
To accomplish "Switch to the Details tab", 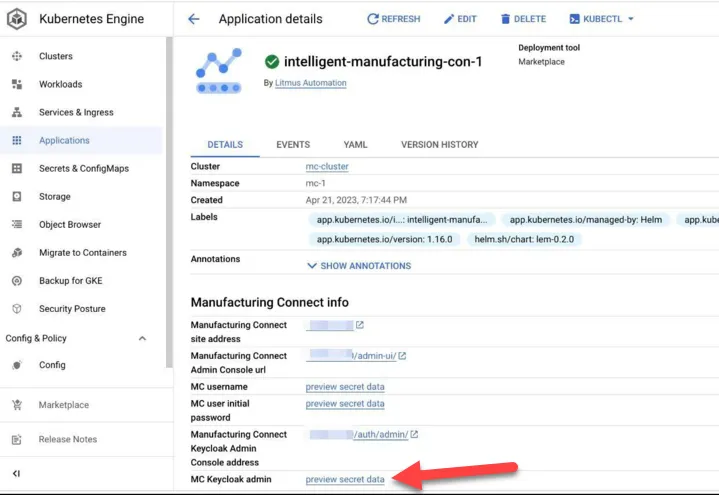I will pyautogui.click(x=225, y=145).
